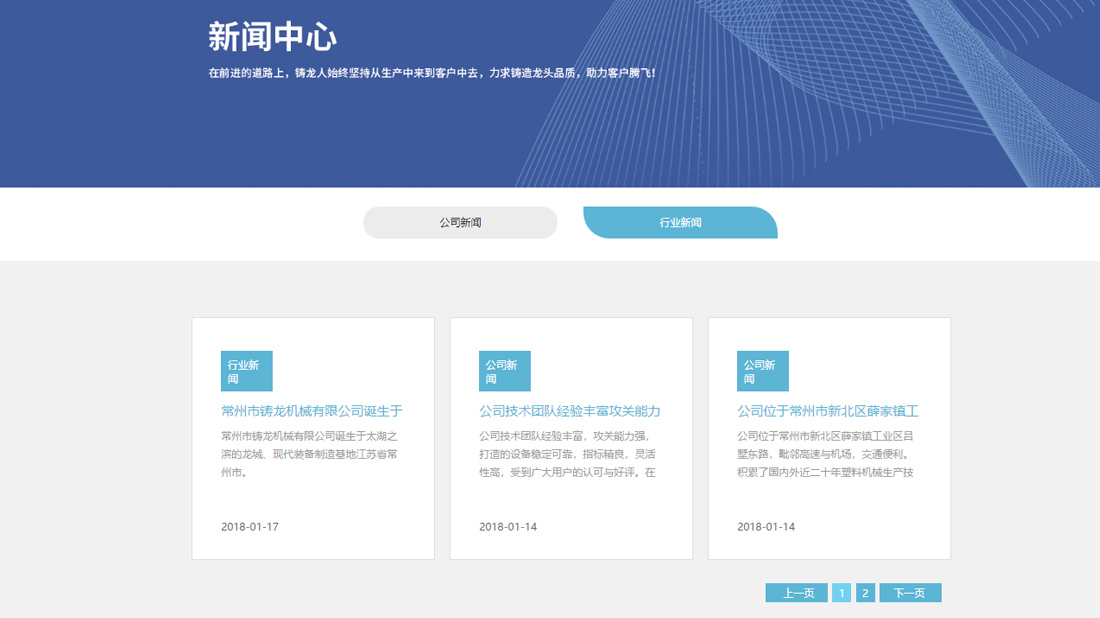The image size is (1100, 618).
Task: Click the 行业新闻 badge on the first card
Action: click(x=246, y=370)
